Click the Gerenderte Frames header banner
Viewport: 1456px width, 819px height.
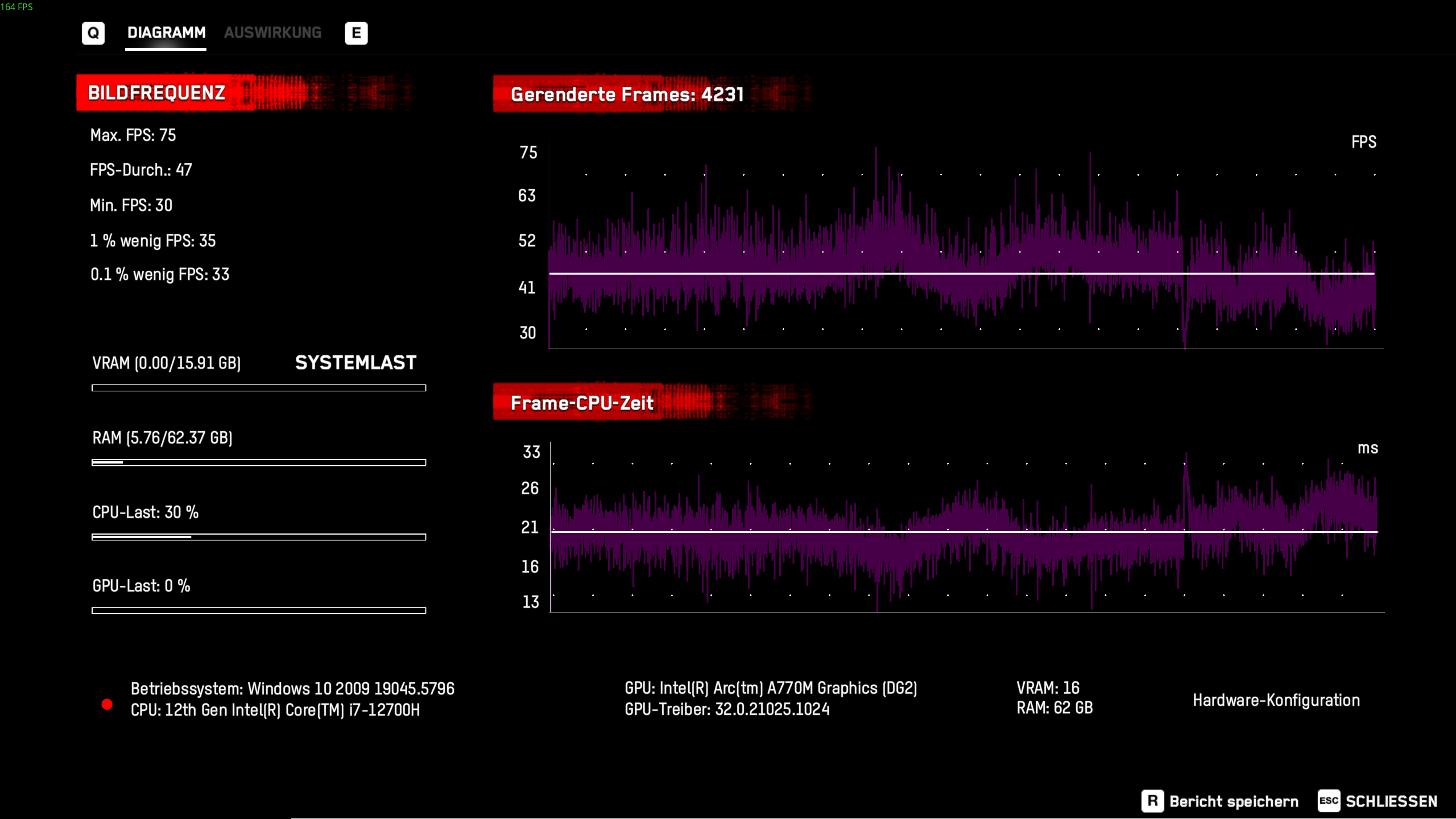click(627, 94)
